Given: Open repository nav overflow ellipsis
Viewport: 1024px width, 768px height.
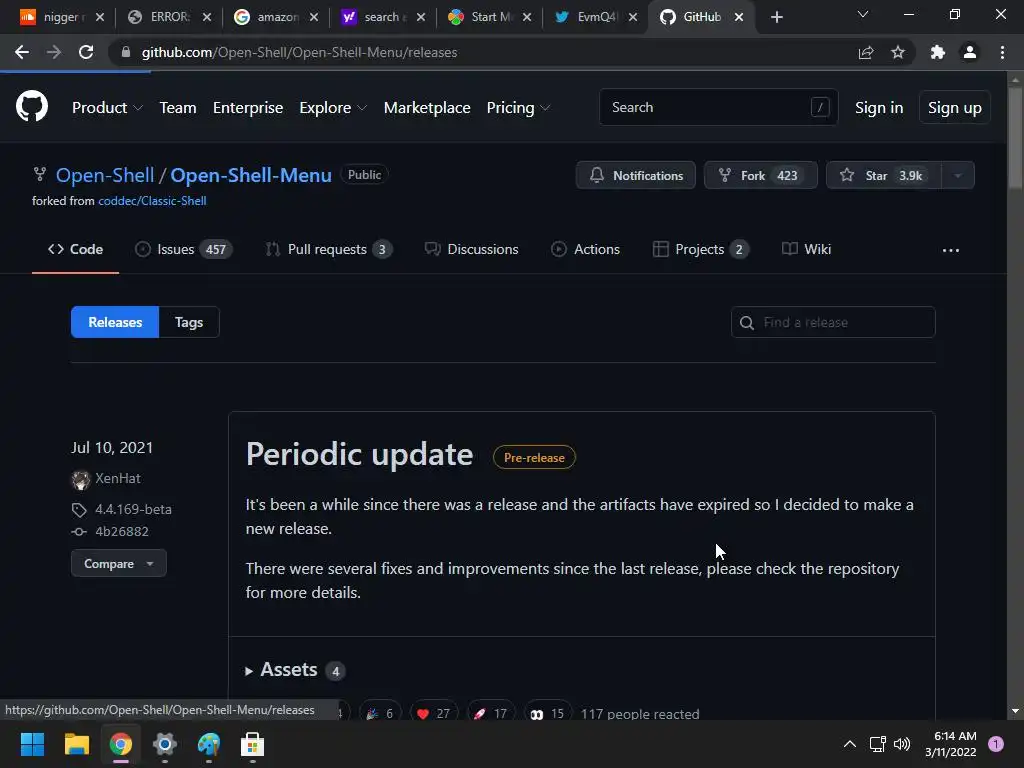Looking at the screenshot, I should tap(951, 250).
